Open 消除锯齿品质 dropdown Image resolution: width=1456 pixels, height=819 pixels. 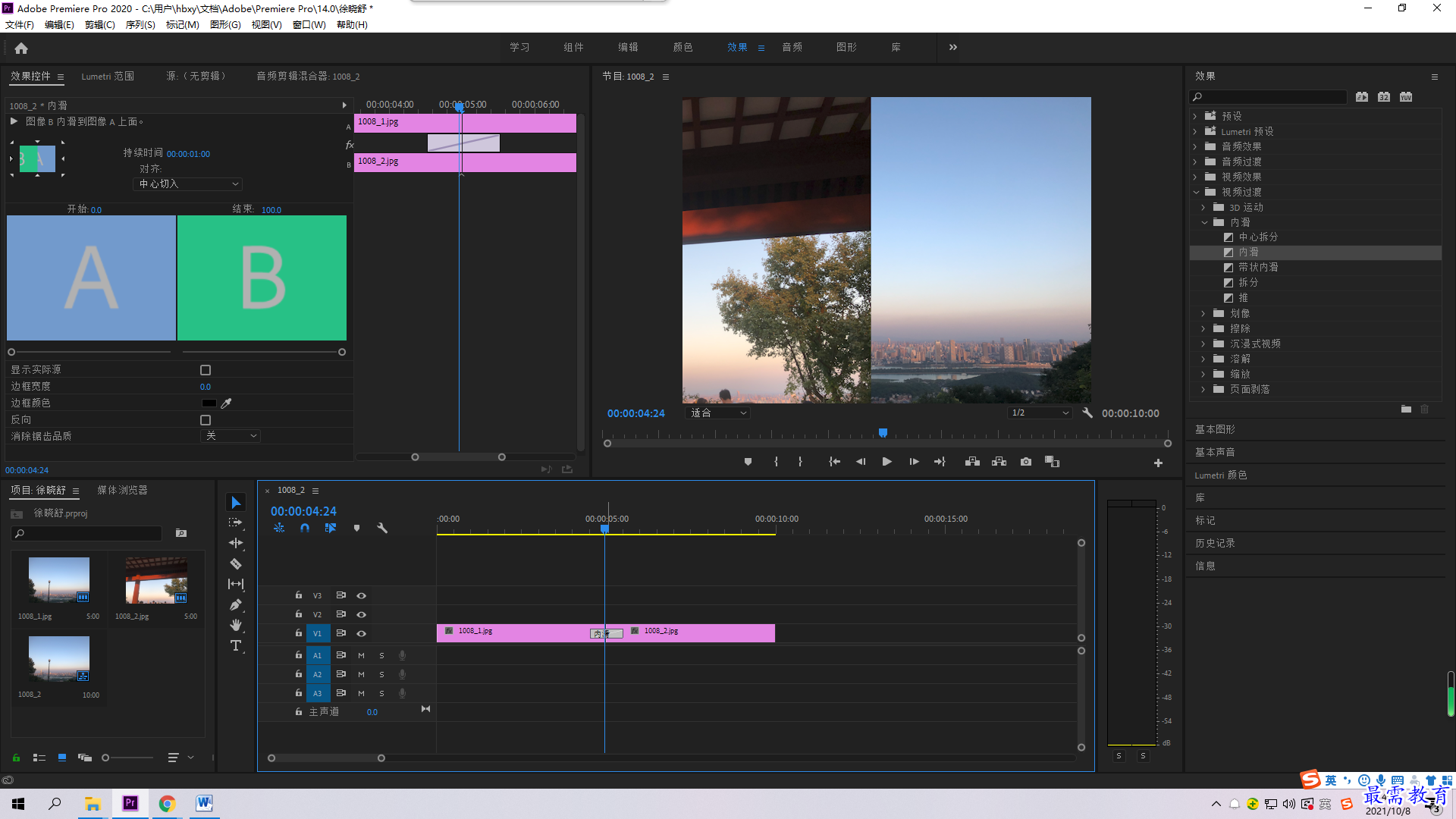(231, 436)
